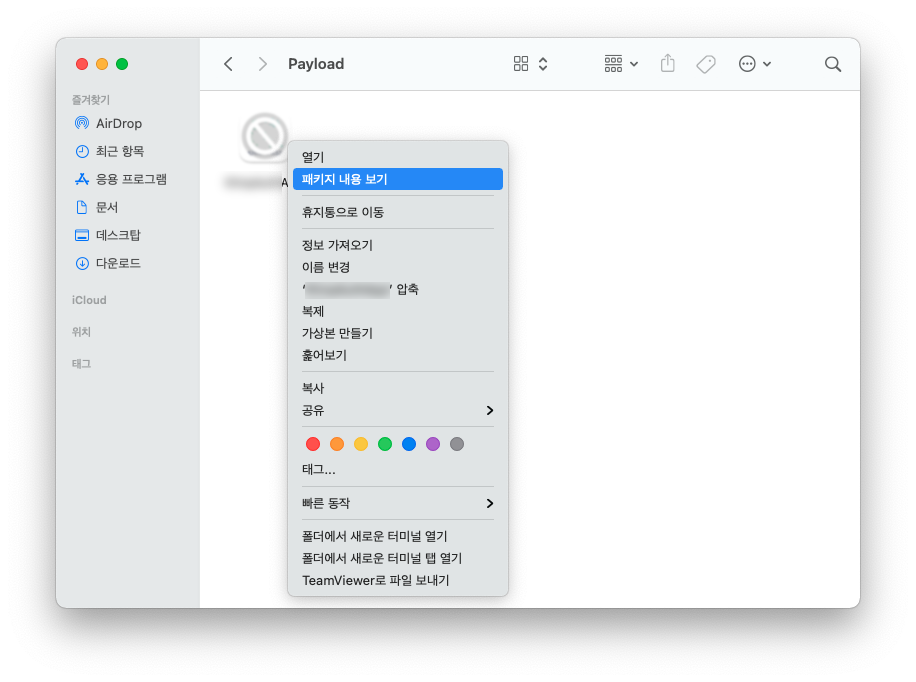Image resolution: width=916 pixels, height=682 pixels.
Task: Apply the green tag color
Action: click(x=385, y=444)
